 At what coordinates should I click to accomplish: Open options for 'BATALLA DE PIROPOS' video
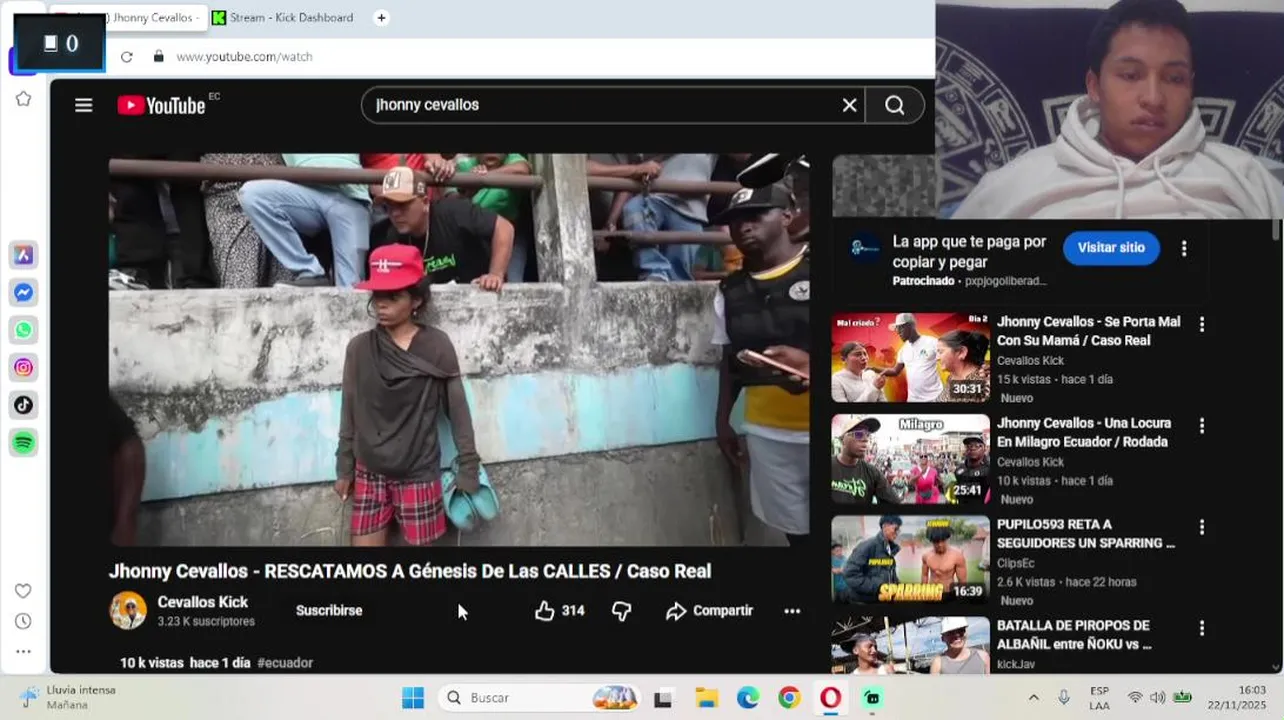coord(1202,628)
